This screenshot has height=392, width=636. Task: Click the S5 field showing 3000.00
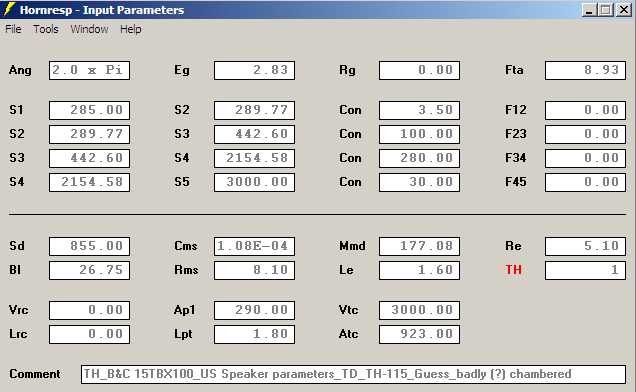pyautogui.click(x=254, y=182)
